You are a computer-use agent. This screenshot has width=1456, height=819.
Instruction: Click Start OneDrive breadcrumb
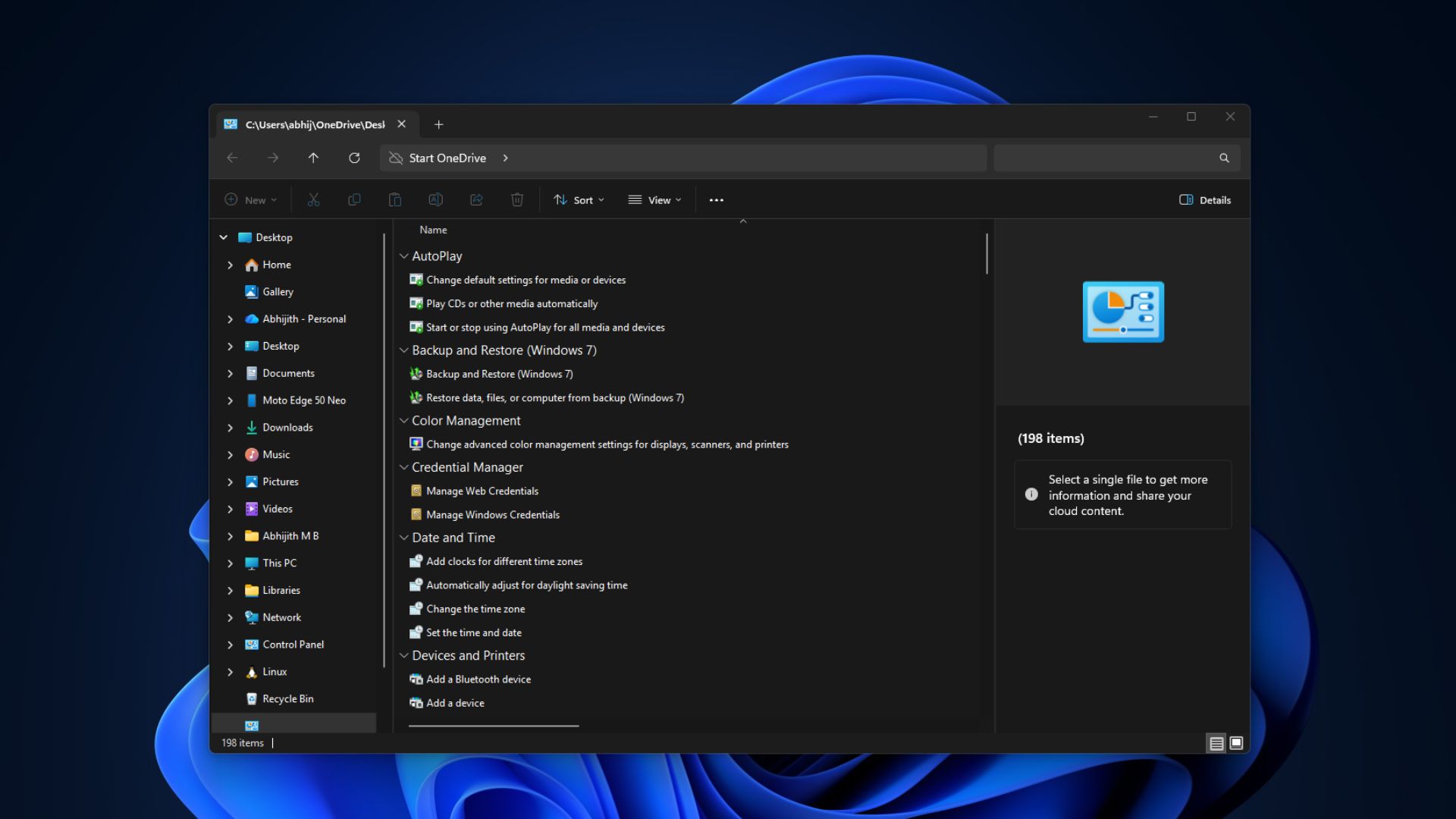pyautogui.click(x=447, y=158)
